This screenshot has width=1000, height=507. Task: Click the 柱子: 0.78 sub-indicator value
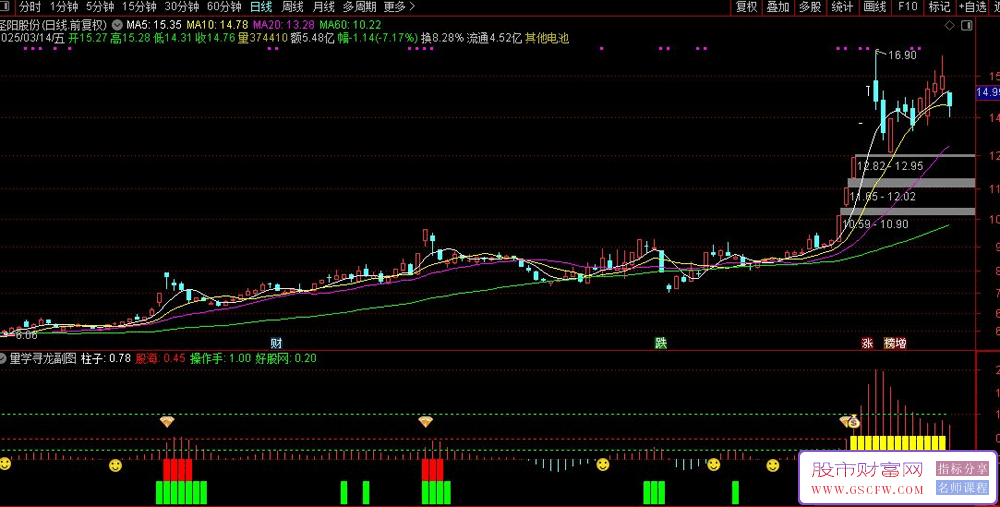(106, 358)
